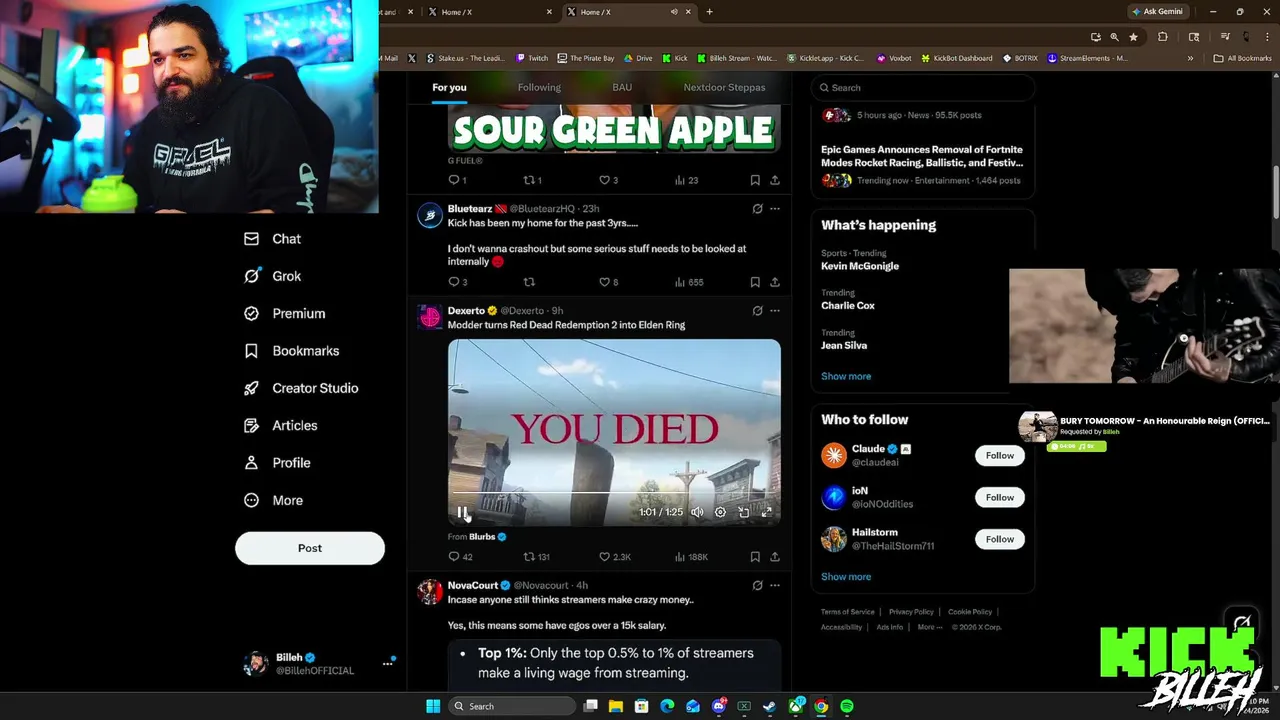Toggle picture-in-picture on the Dexerto video
This screenshot has height=720, width=1280.
743,512
